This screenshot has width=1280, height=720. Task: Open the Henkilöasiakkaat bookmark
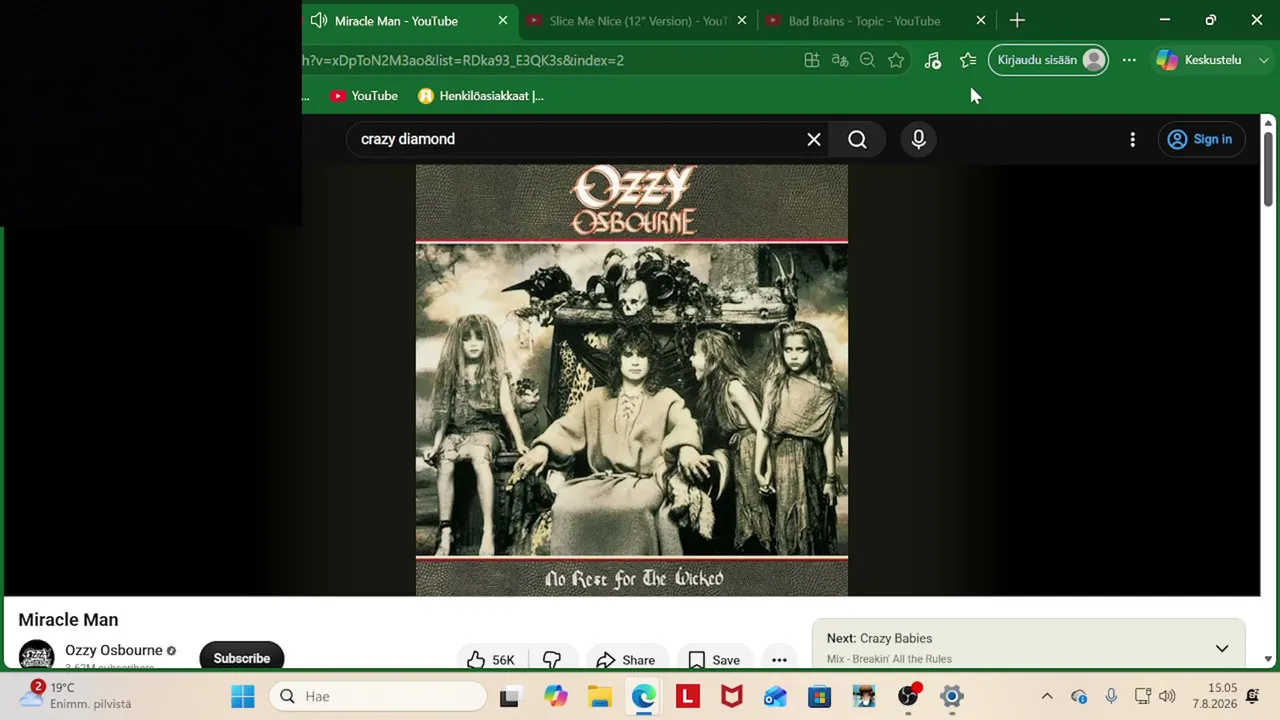pyautogui.click(x=481, y=96)
